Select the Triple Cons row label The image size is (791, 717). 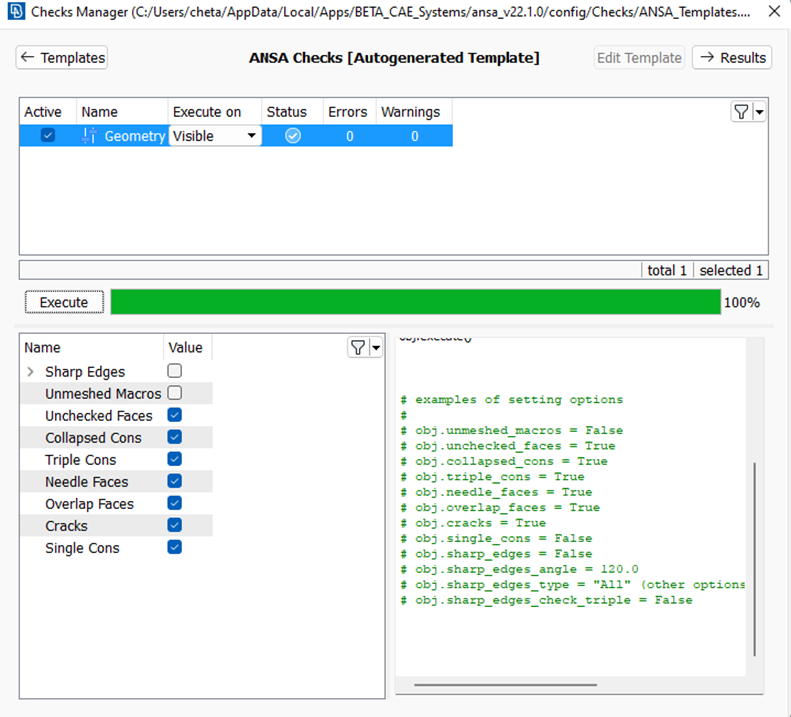[81, 460]
